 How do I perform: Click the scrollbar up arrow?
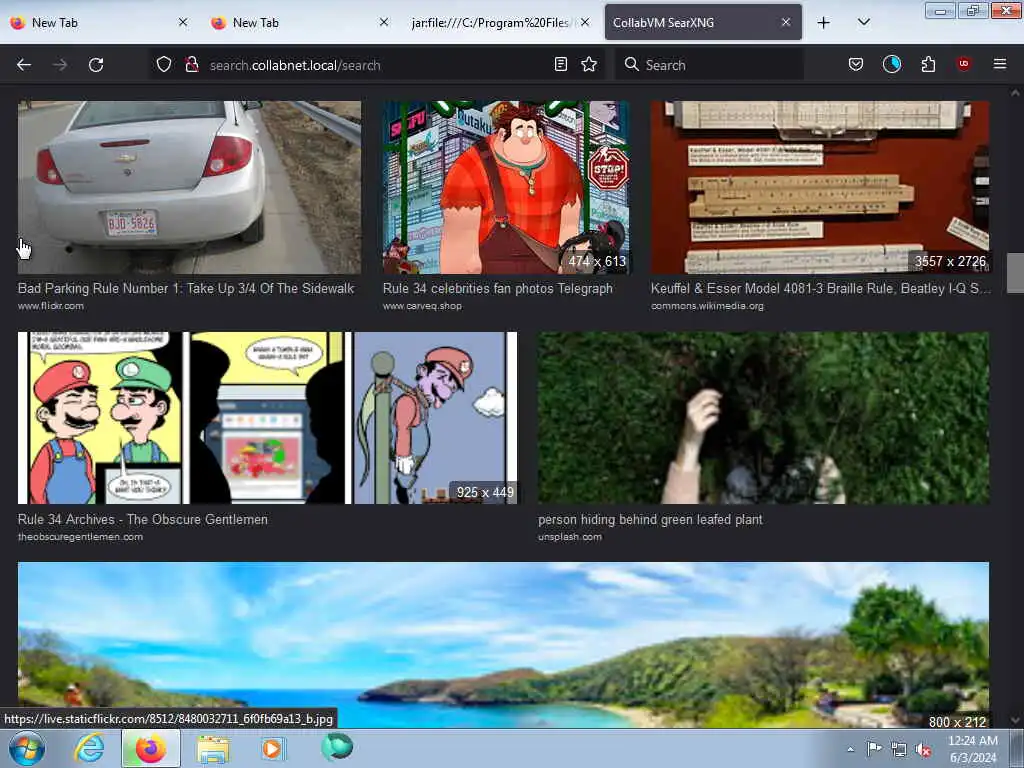pyautogui.click(x=1015, y=93)
